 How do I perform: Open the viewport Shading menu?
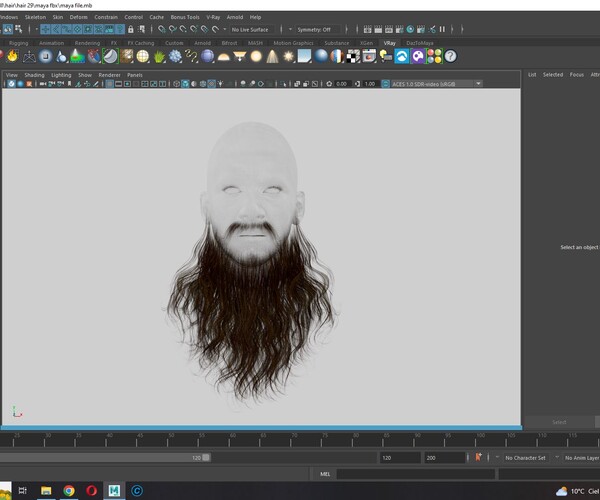(x=34, y=75)
